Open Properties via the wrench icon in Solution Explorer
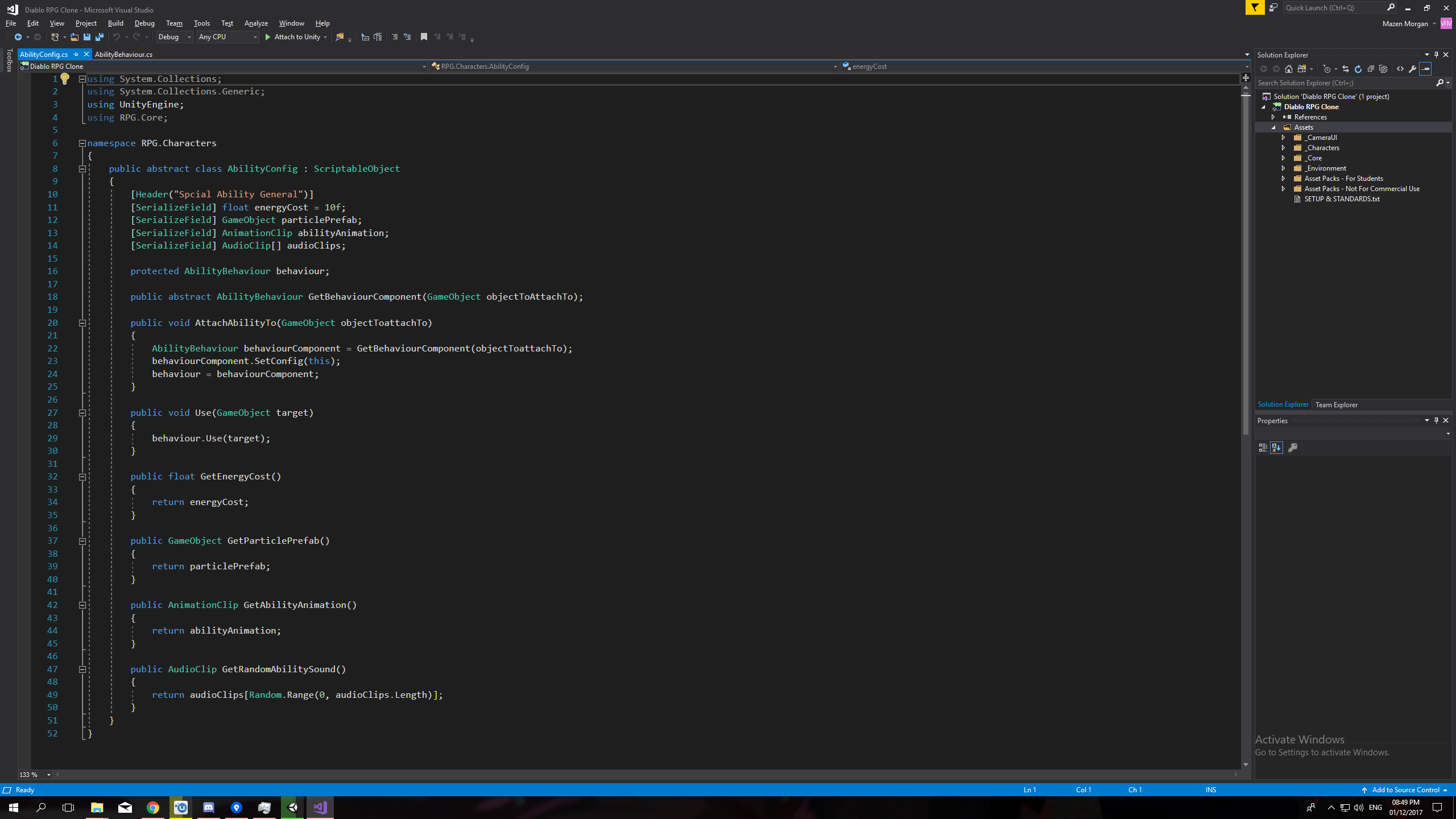This screenshot has height=819, width=1456. (1412, 69)
